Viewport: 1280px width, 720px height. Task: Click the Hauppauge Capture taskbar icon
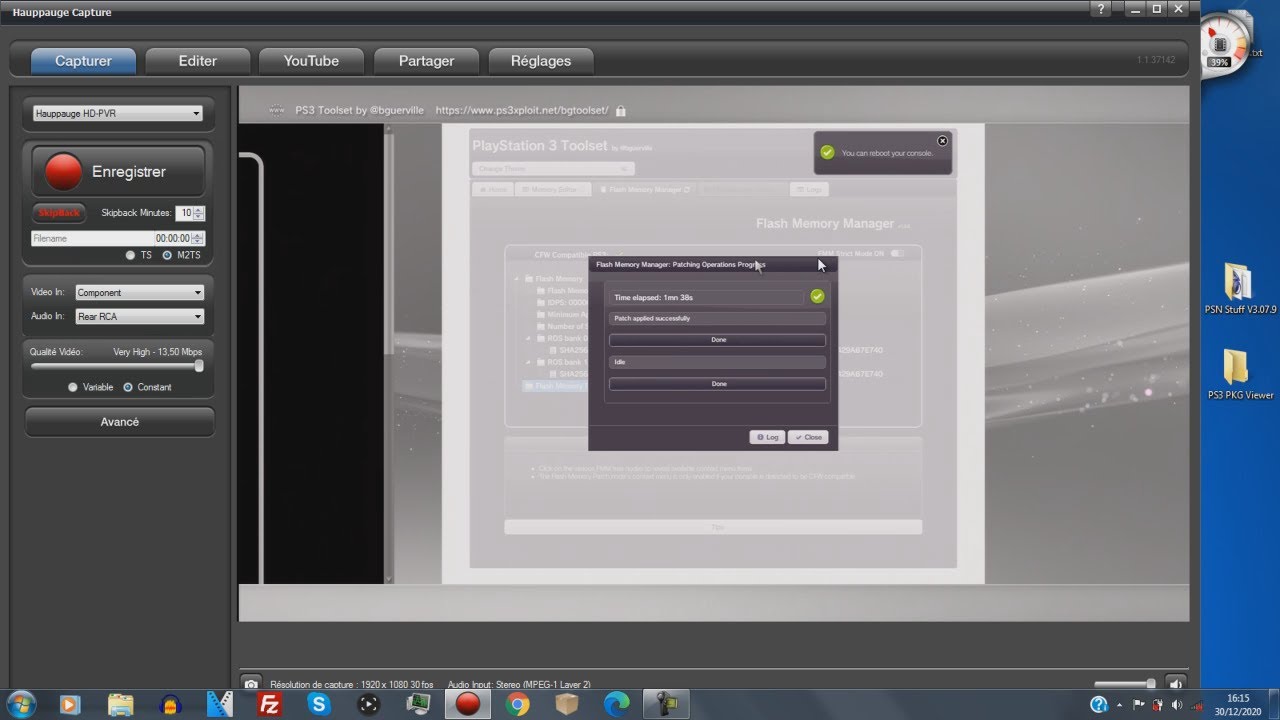pyautogui.click(x=468, y=704)
